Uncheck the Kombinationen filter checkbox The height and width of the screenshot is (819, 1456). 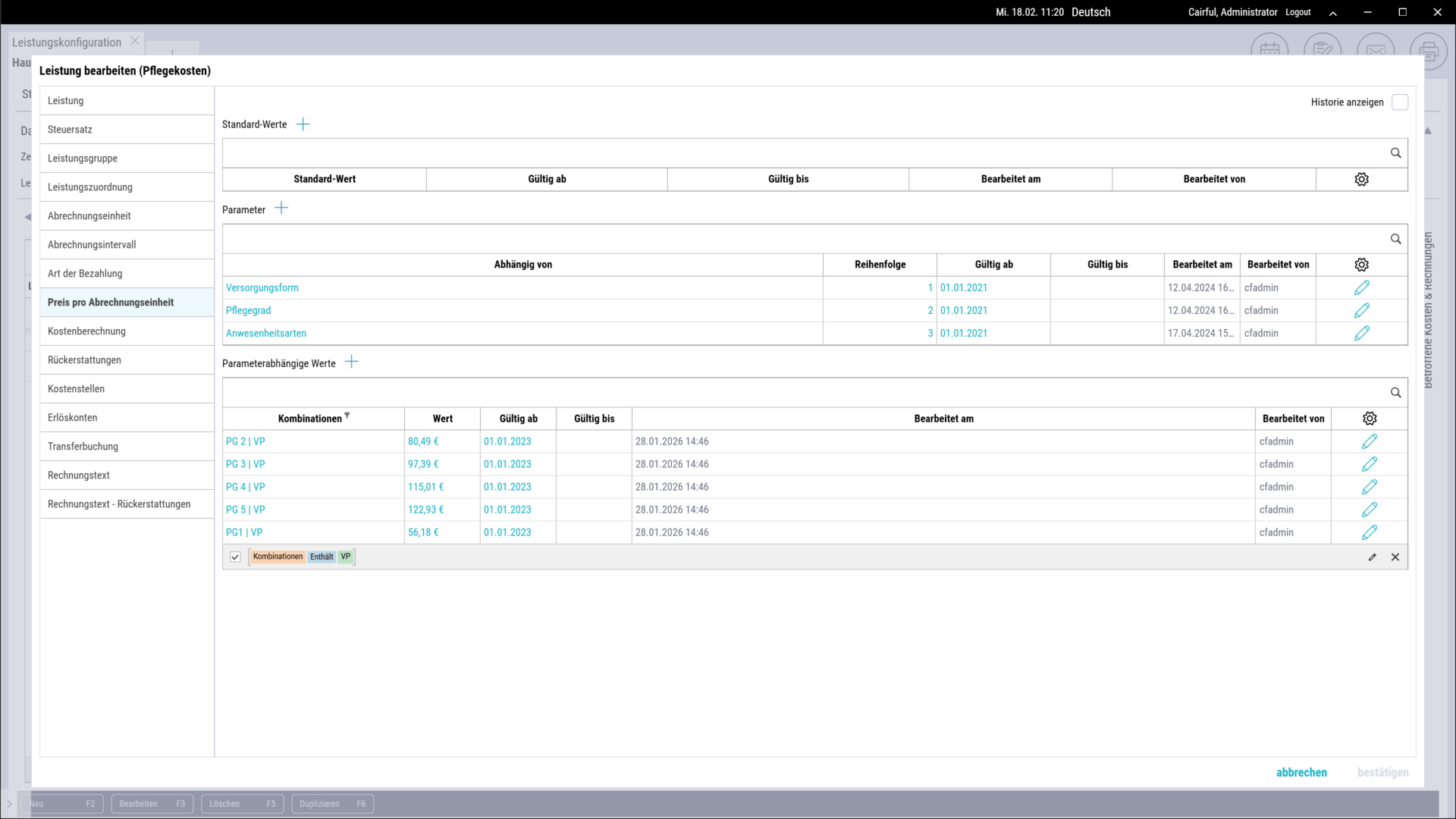235,557
